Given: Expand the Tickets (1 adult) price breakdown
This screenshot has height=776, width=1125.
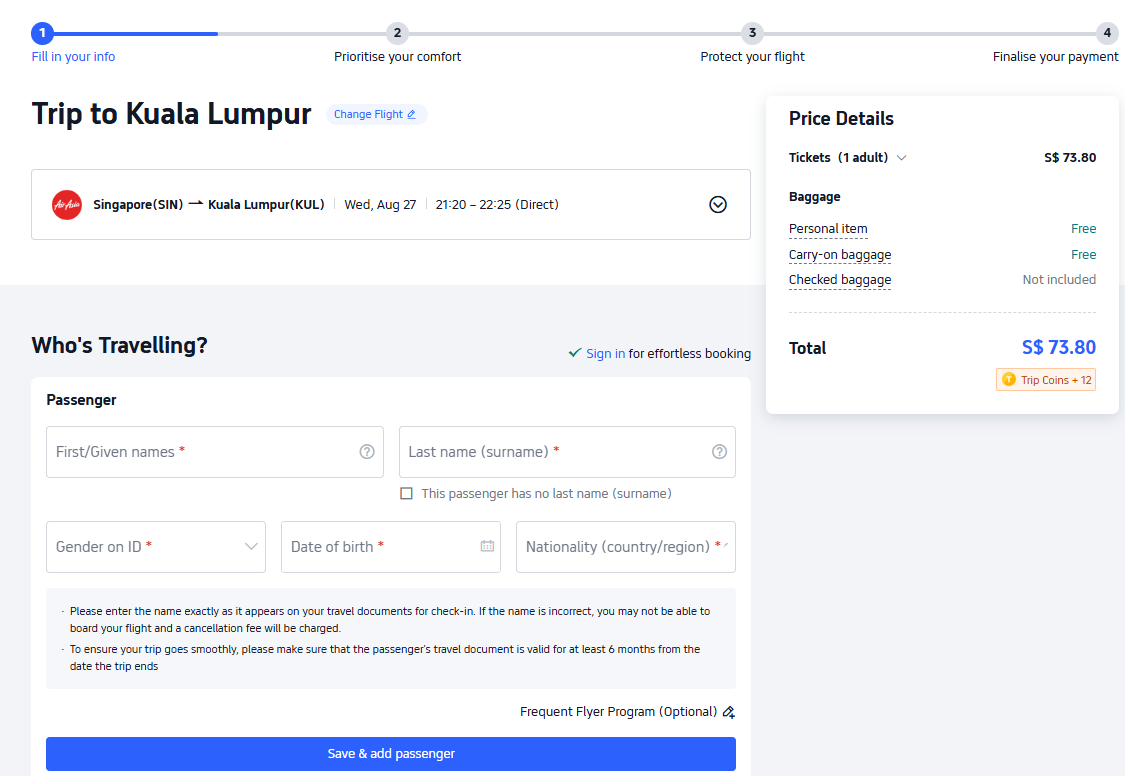Looking at the screenshot, I should coord(901,157).
